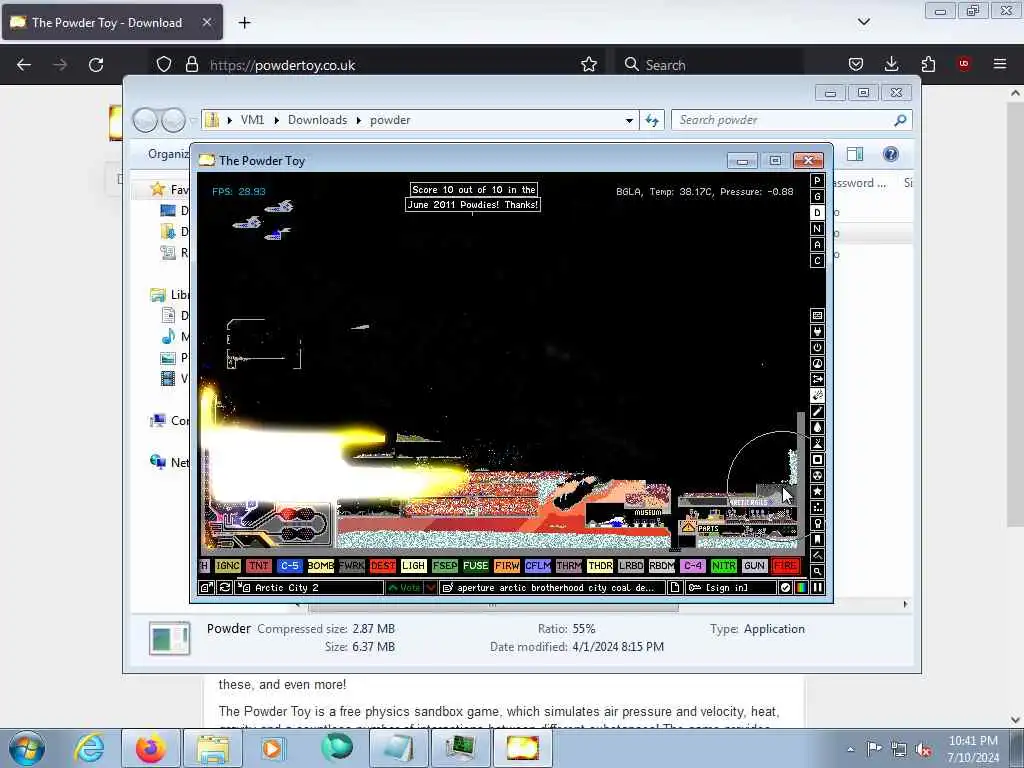The height and width of the screenshot is (768, 1024).
Task: Select the RBDM element
Action: tap(662, 566)
